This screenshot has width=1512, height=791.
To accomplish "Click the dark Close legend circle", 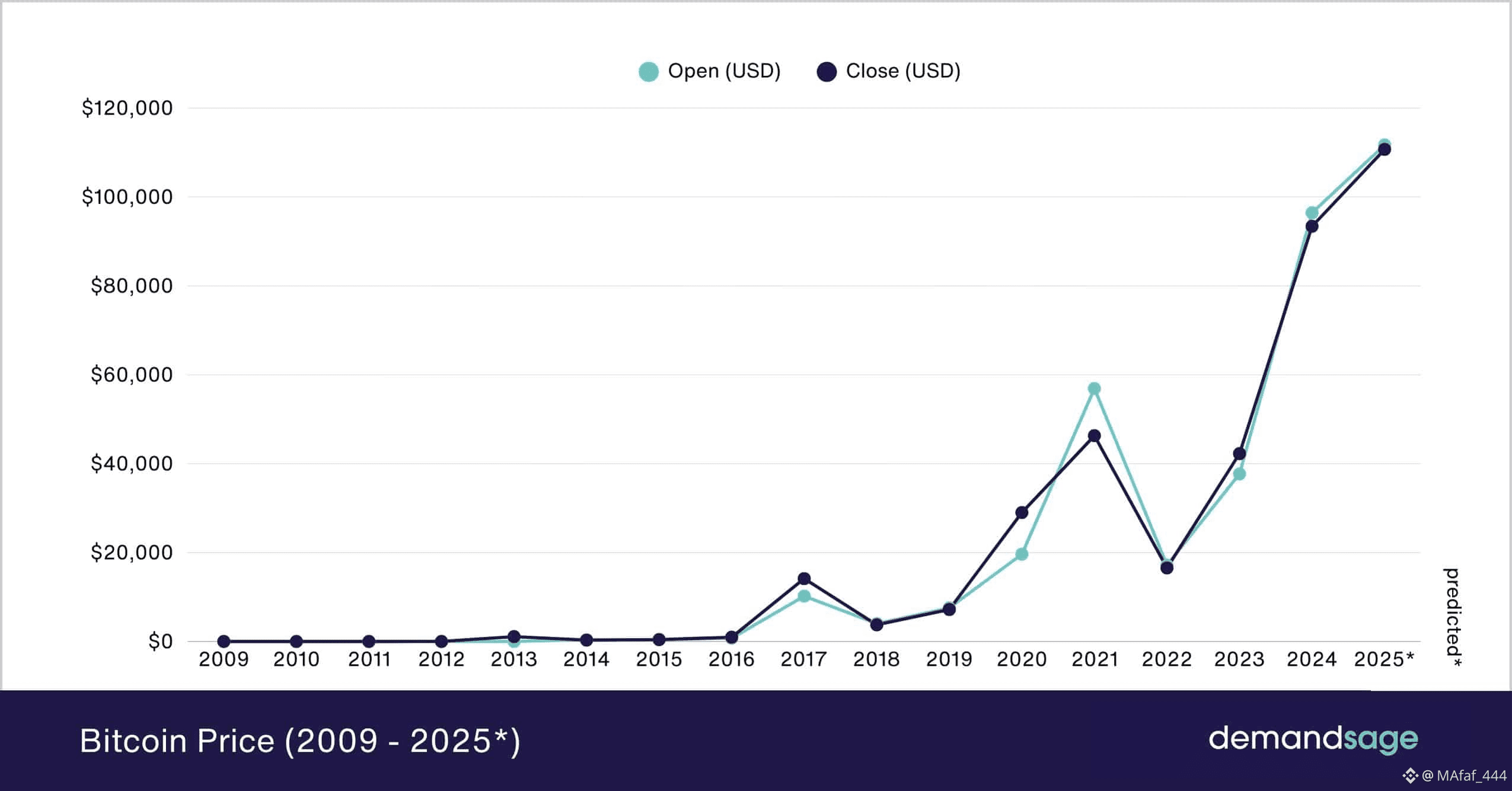I will 827,72.
